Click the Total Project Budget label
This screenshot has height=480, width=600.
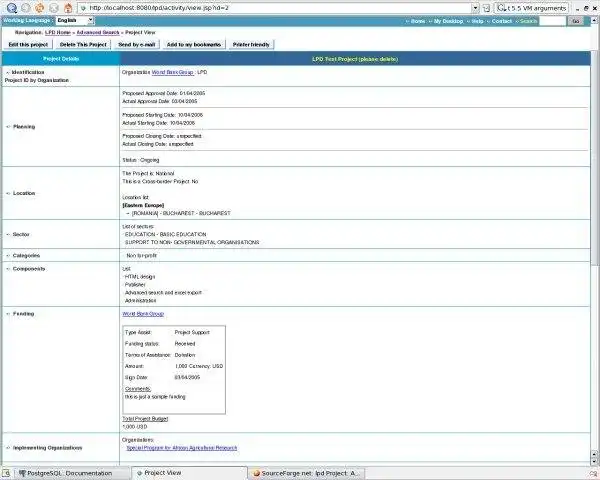pos(145,419)
